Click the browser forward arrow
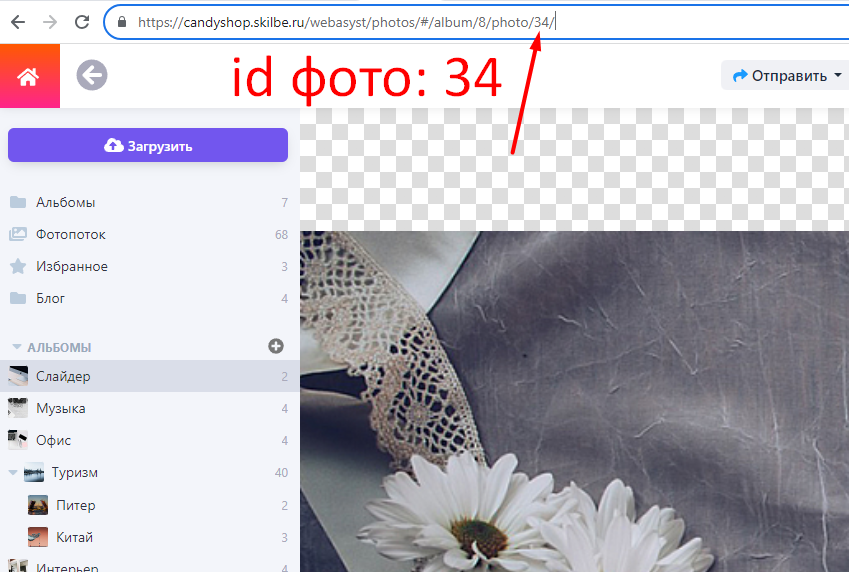 coord(50,21)
